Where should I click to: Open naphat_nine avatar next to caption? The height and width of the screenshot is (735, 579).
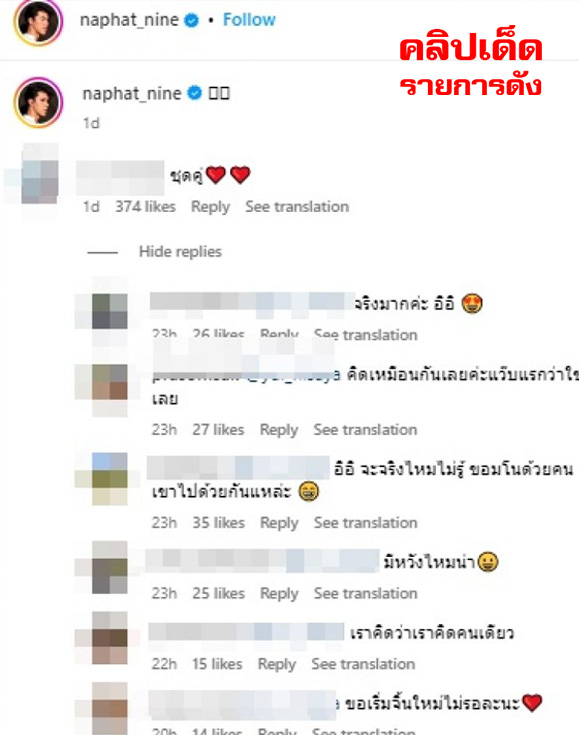tap(38, 103)
